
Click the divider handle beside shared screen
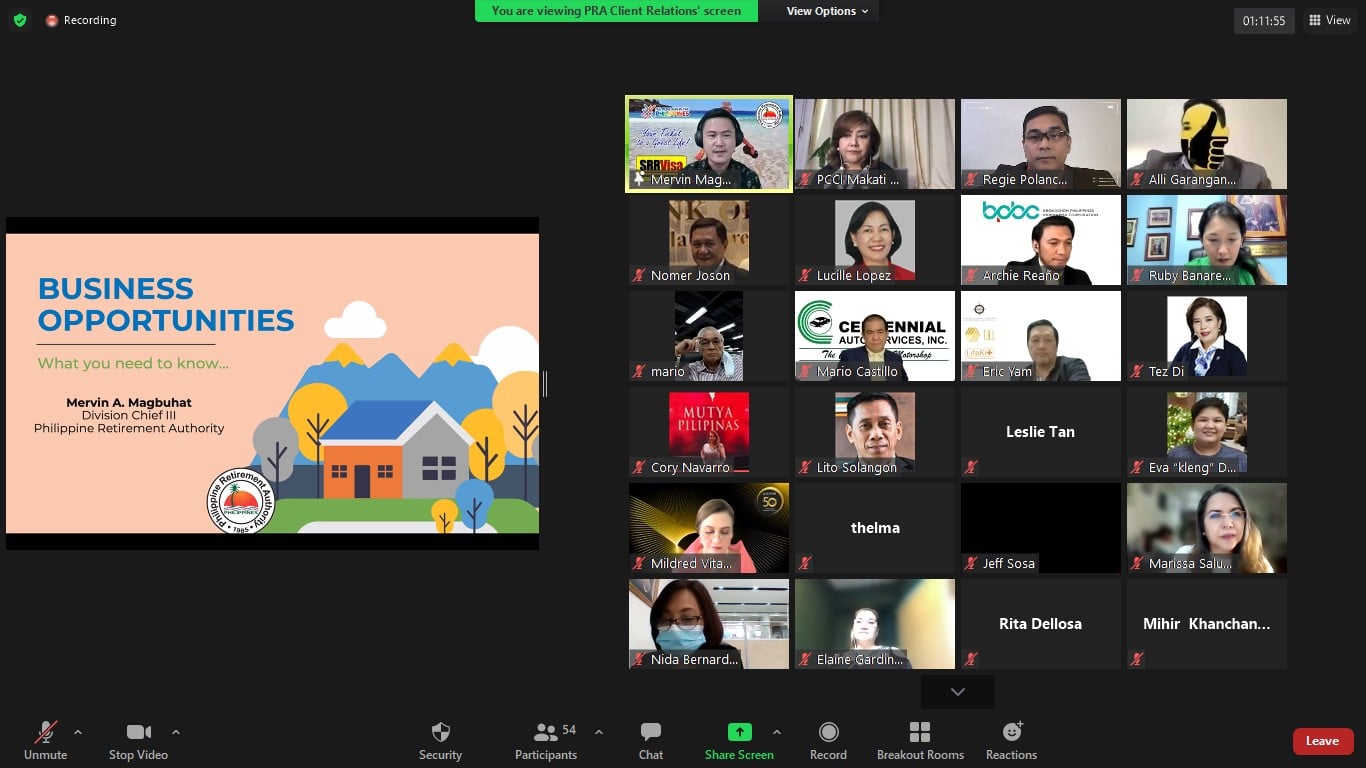(545, 383)
